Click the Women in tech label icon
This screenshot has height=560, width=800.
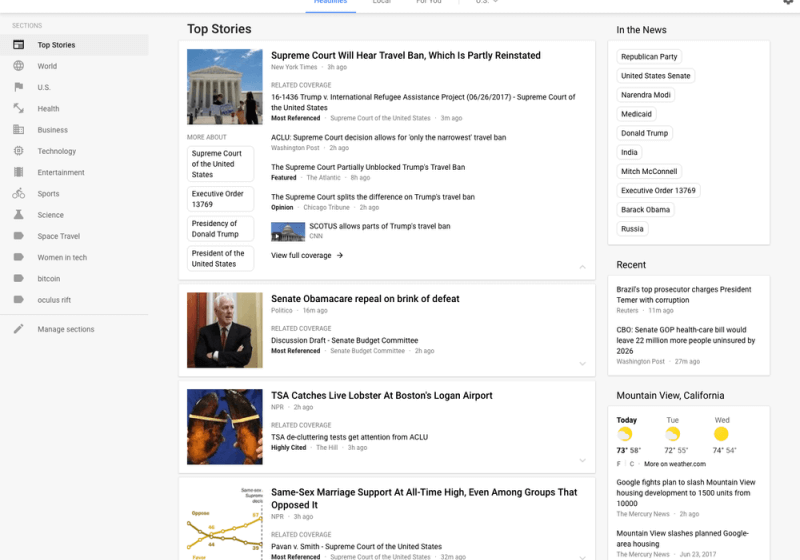pos(18,257)
